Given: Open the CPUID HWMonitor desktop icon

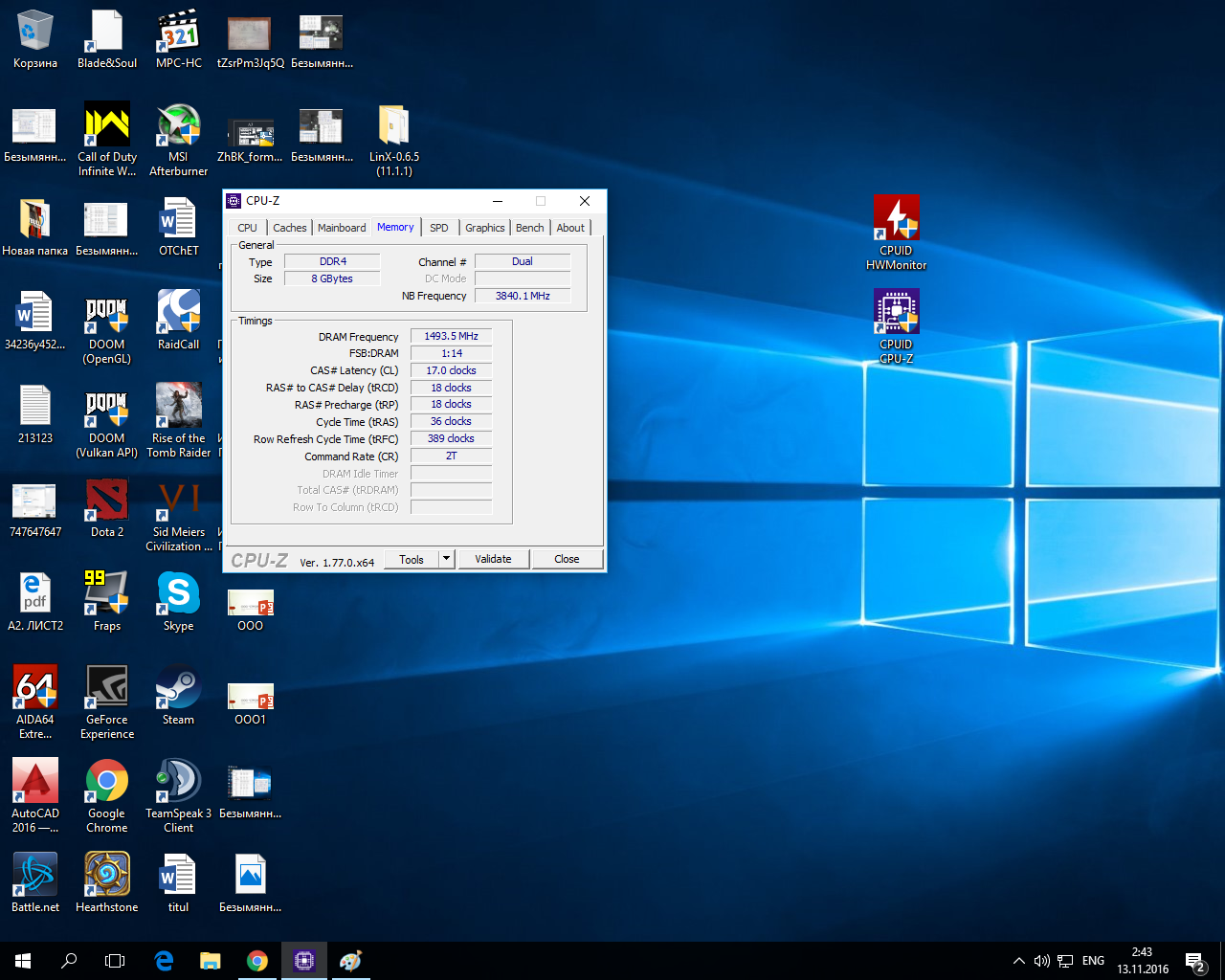Looking at the screenshot, I should (896, 219).
